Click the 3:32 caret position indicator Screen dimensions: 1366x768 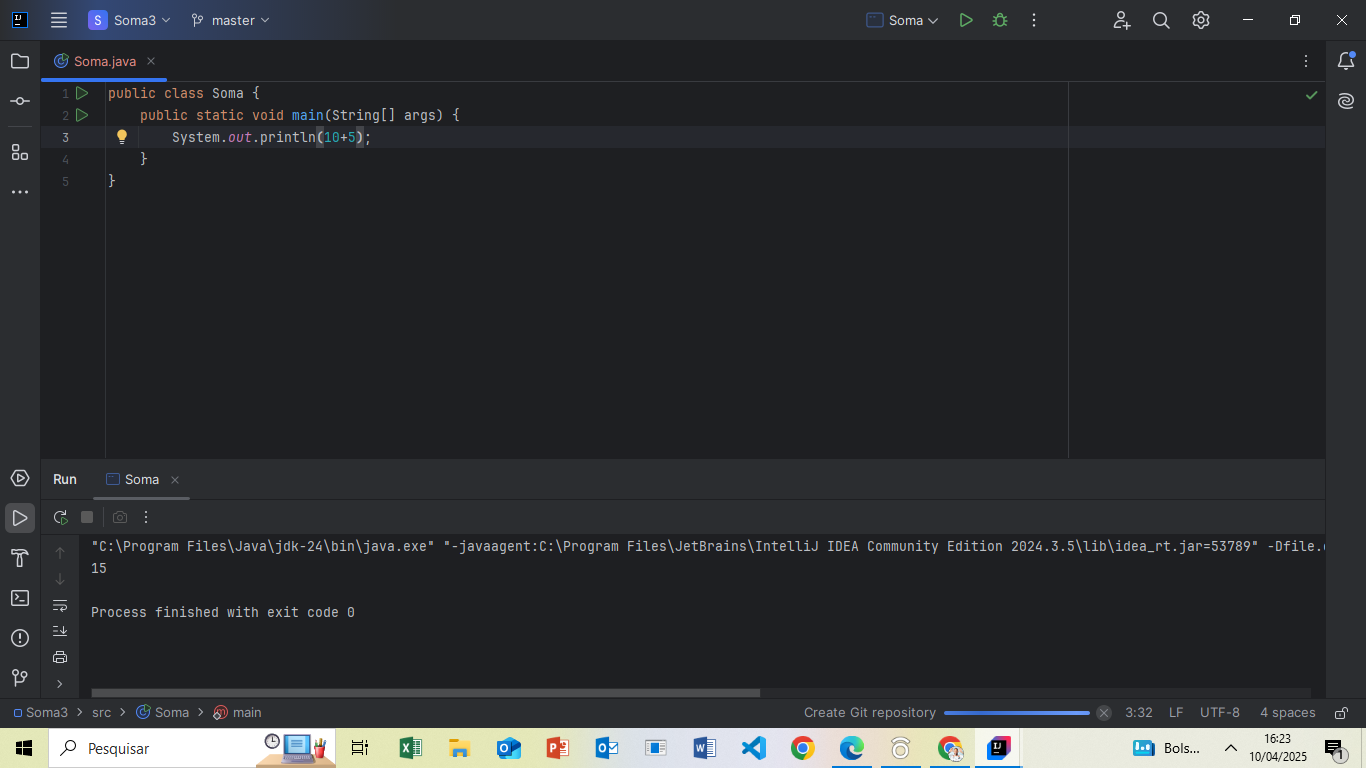click(1139, 713)
